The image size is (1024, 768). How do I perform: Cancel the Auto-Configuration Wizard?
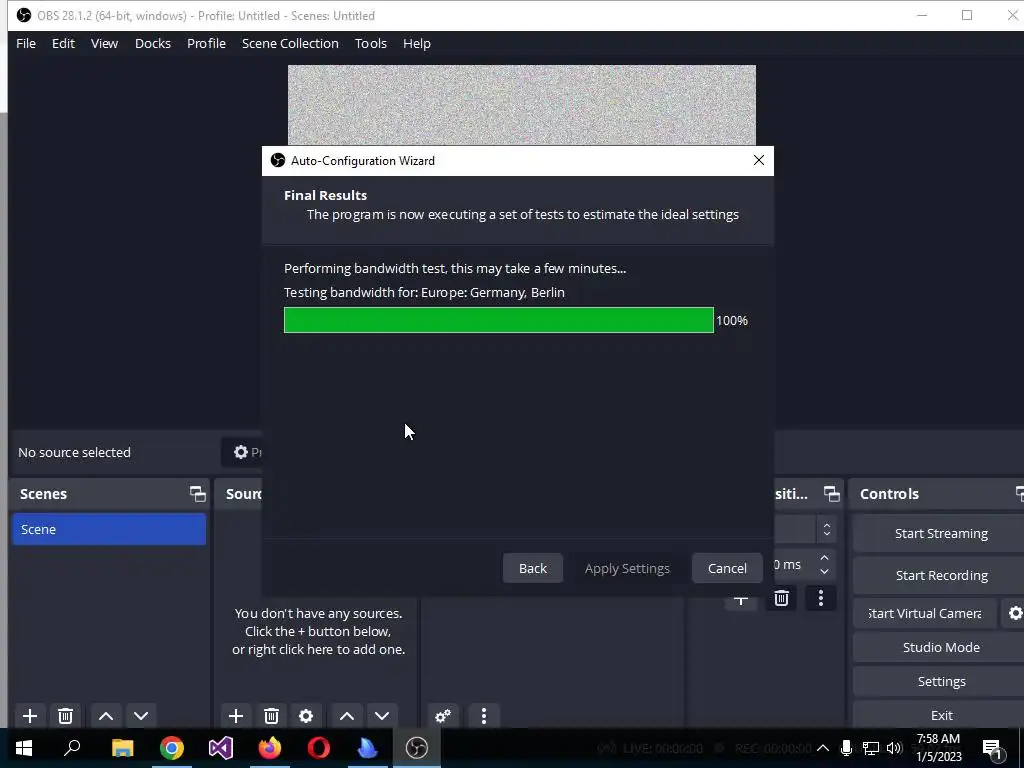(727, 568)
